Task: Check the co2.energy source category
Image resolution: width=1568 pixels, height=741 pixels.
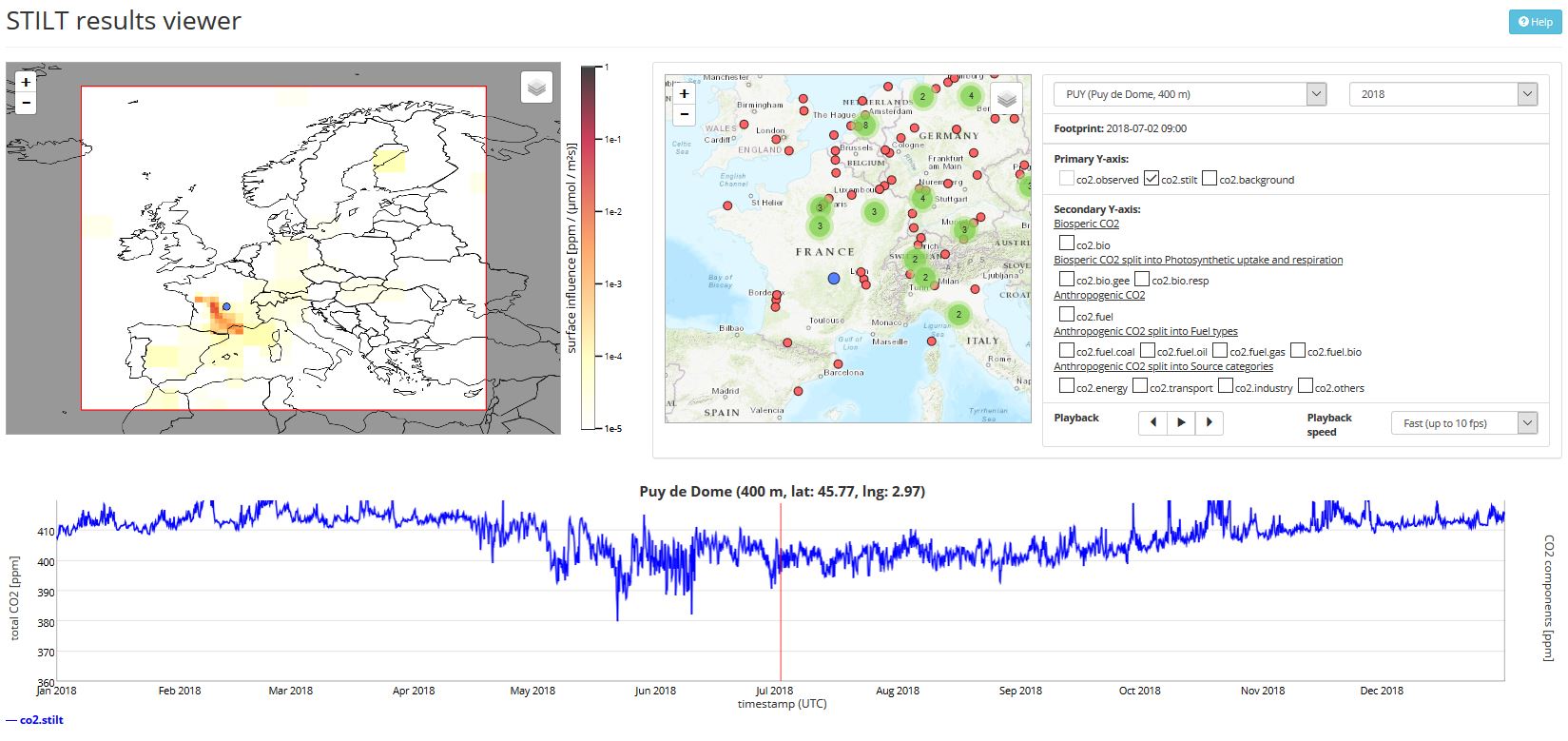Action: (1067, 386)
